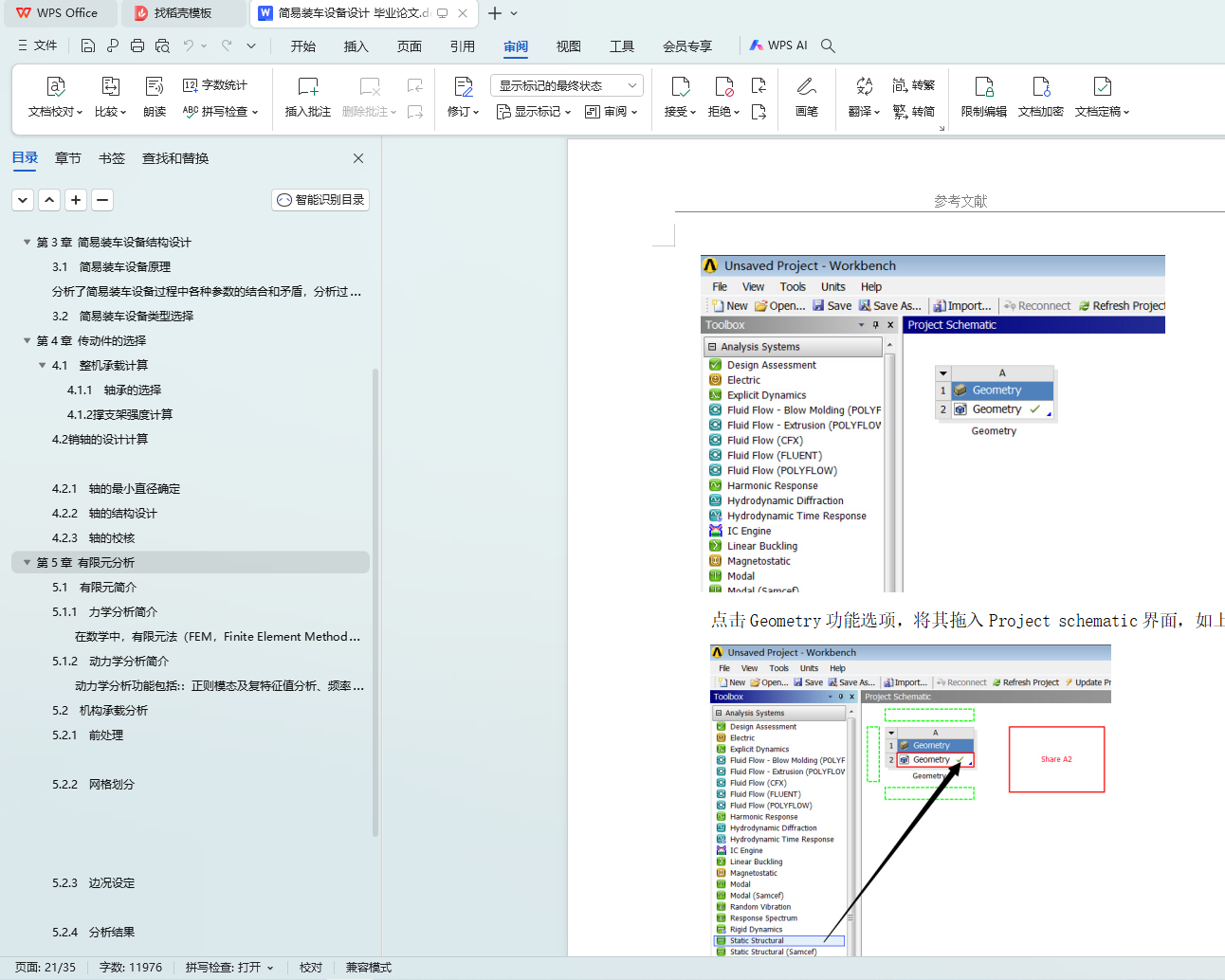Image resolution: width=1225 pixels, height=980 pixels.
Task: Open 字数统计 word count
Action: [x=215, y=85]
